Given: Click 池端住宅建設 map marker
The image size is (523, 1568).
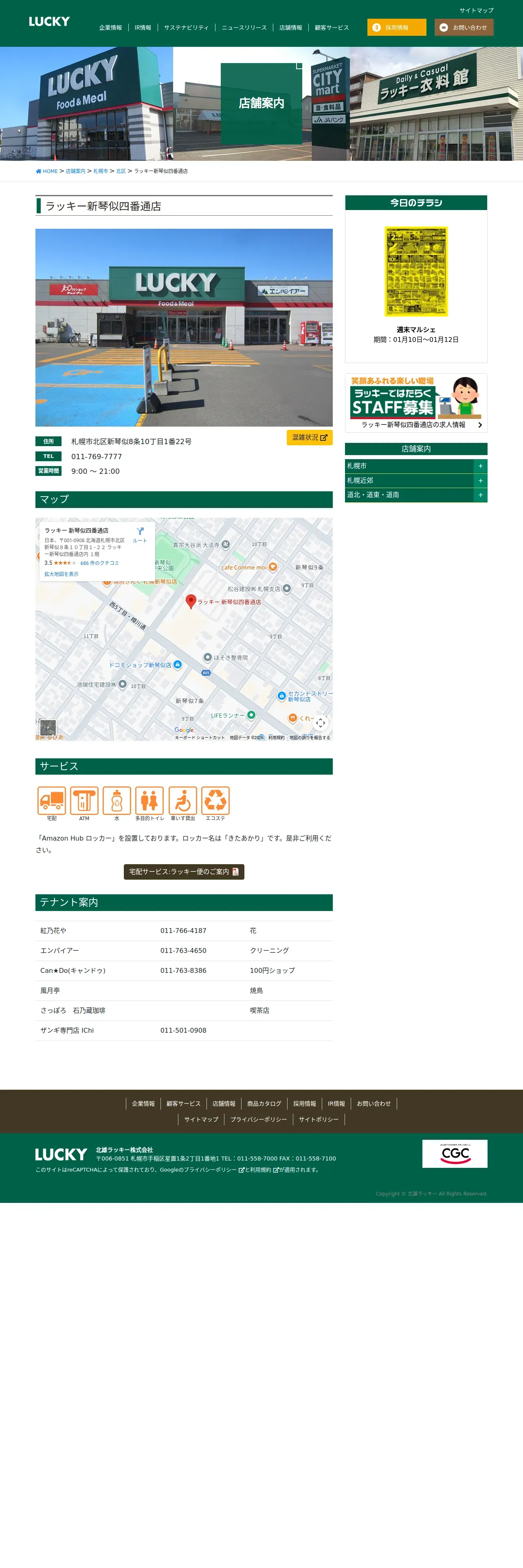Looking at the screenshot, I should point(122,684).
